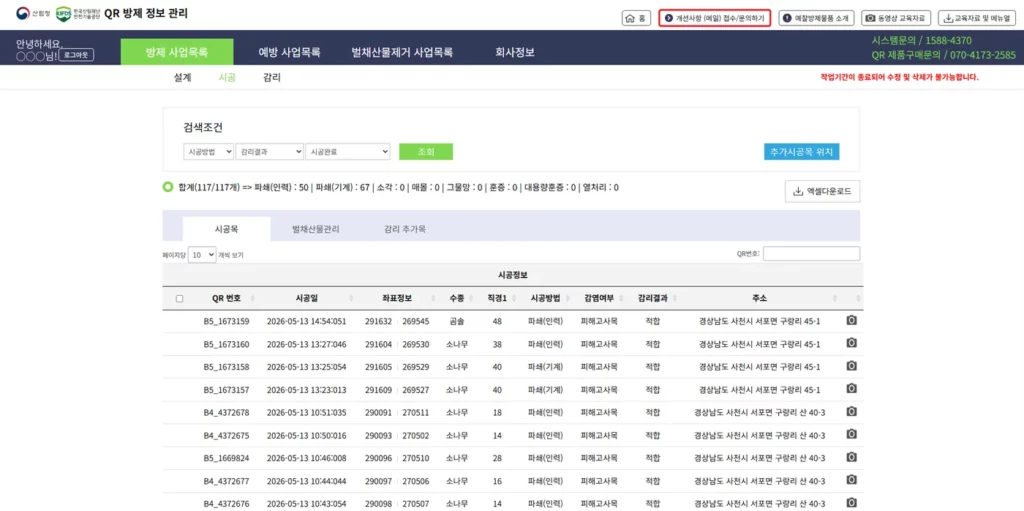
Task: Sort table by 감염여부 column
Action: [x=599, y=298]
